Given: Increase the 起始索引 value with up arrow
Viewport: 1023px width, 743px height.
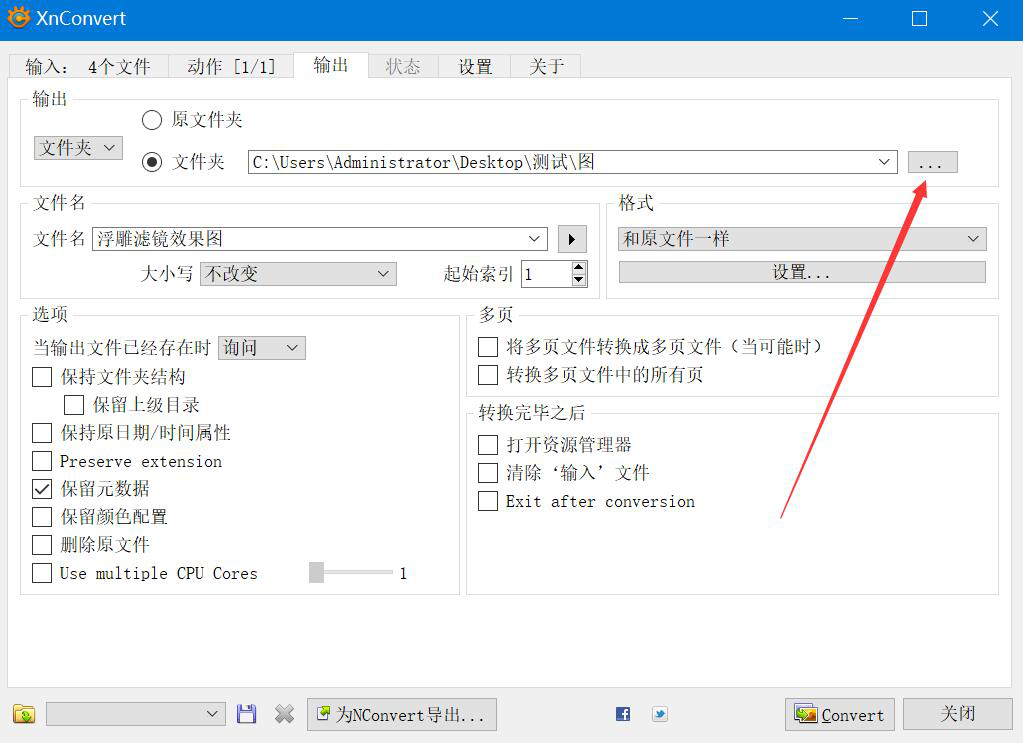Looking at the screenshot, I should coord(579,267).
